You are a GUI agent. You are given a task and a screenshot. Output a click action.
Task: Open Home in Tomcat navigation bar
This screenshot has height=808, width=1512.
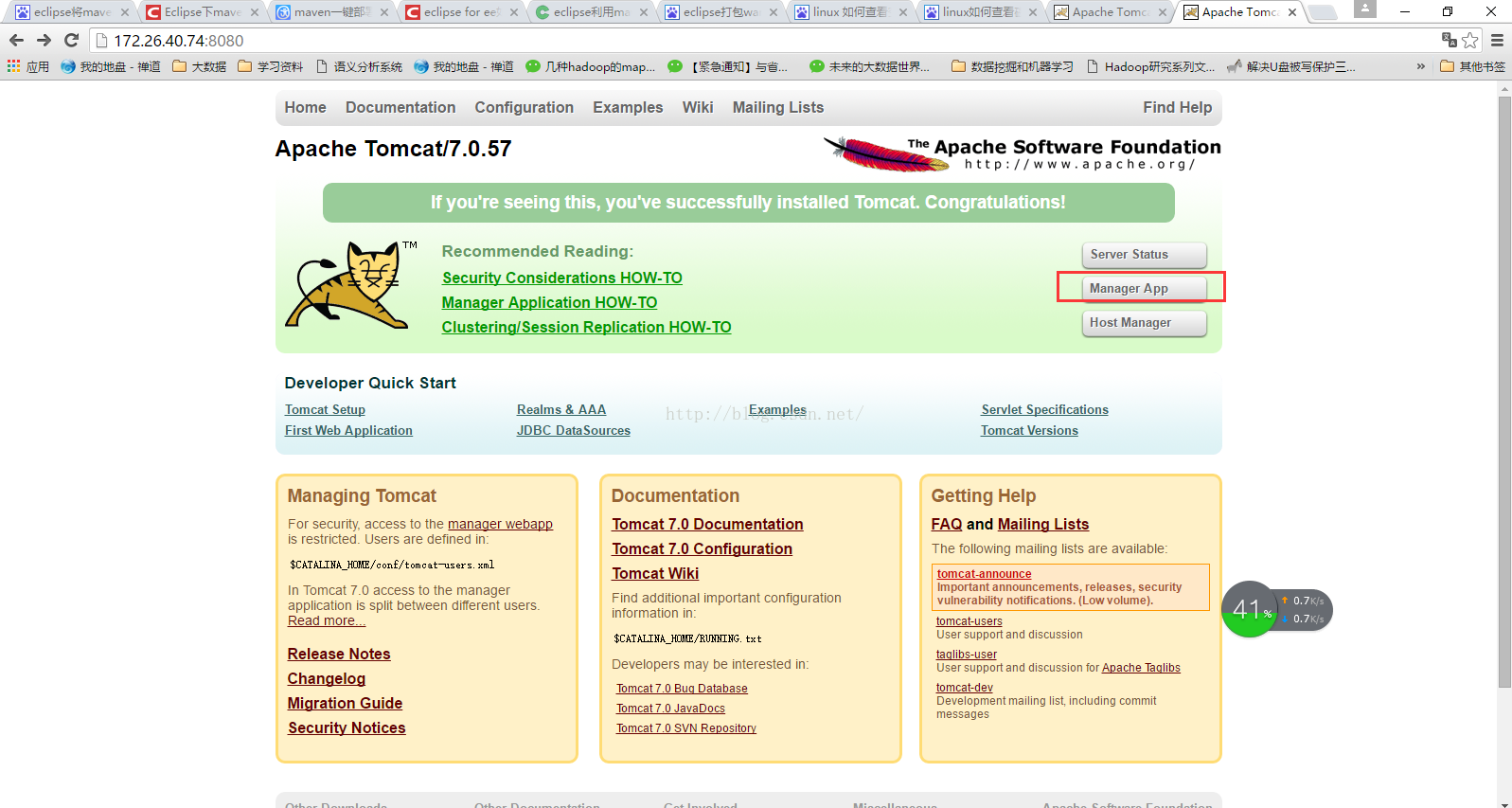(305, 107)
